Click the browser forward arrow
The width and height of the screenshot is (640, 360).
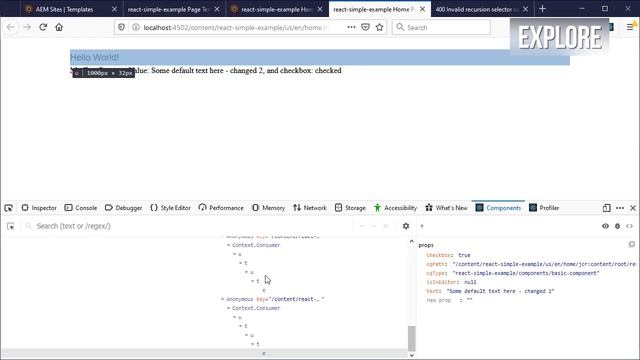tap(27, 27)
